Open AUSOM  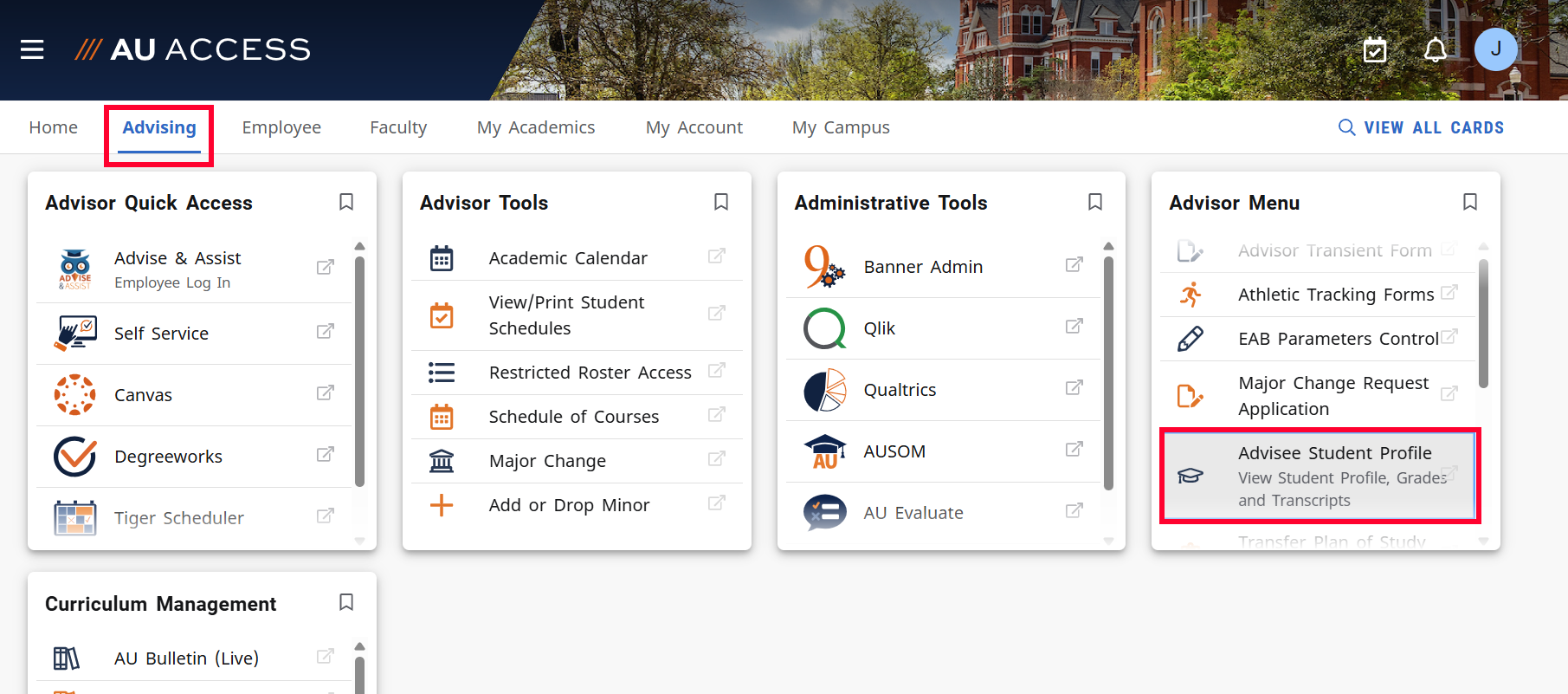coord(943,451)
